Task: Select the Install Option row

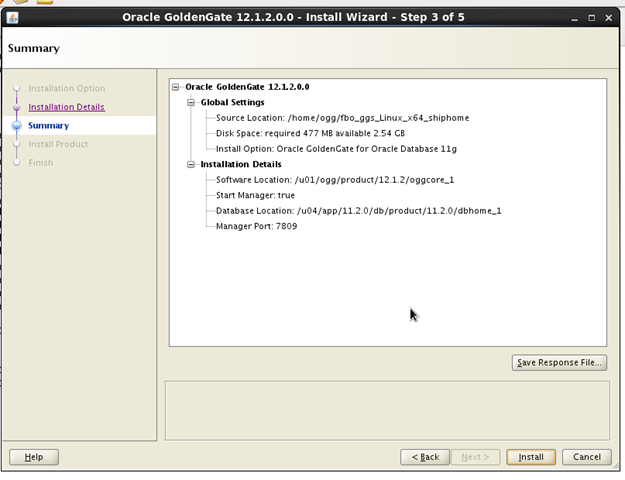Action: tap(336, 149)
